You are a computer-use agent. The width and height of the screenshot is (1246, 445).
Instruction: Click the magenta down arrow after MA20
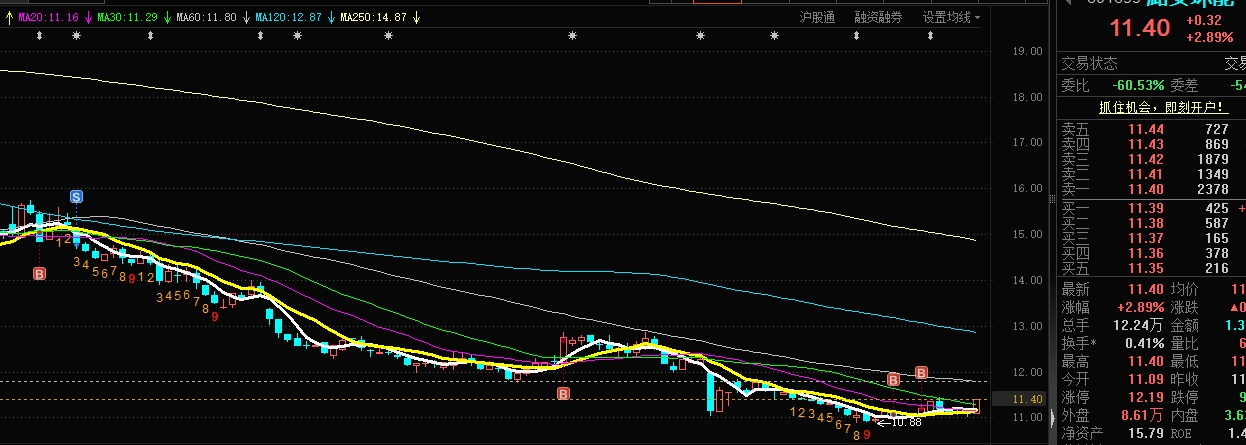[89, 17]
